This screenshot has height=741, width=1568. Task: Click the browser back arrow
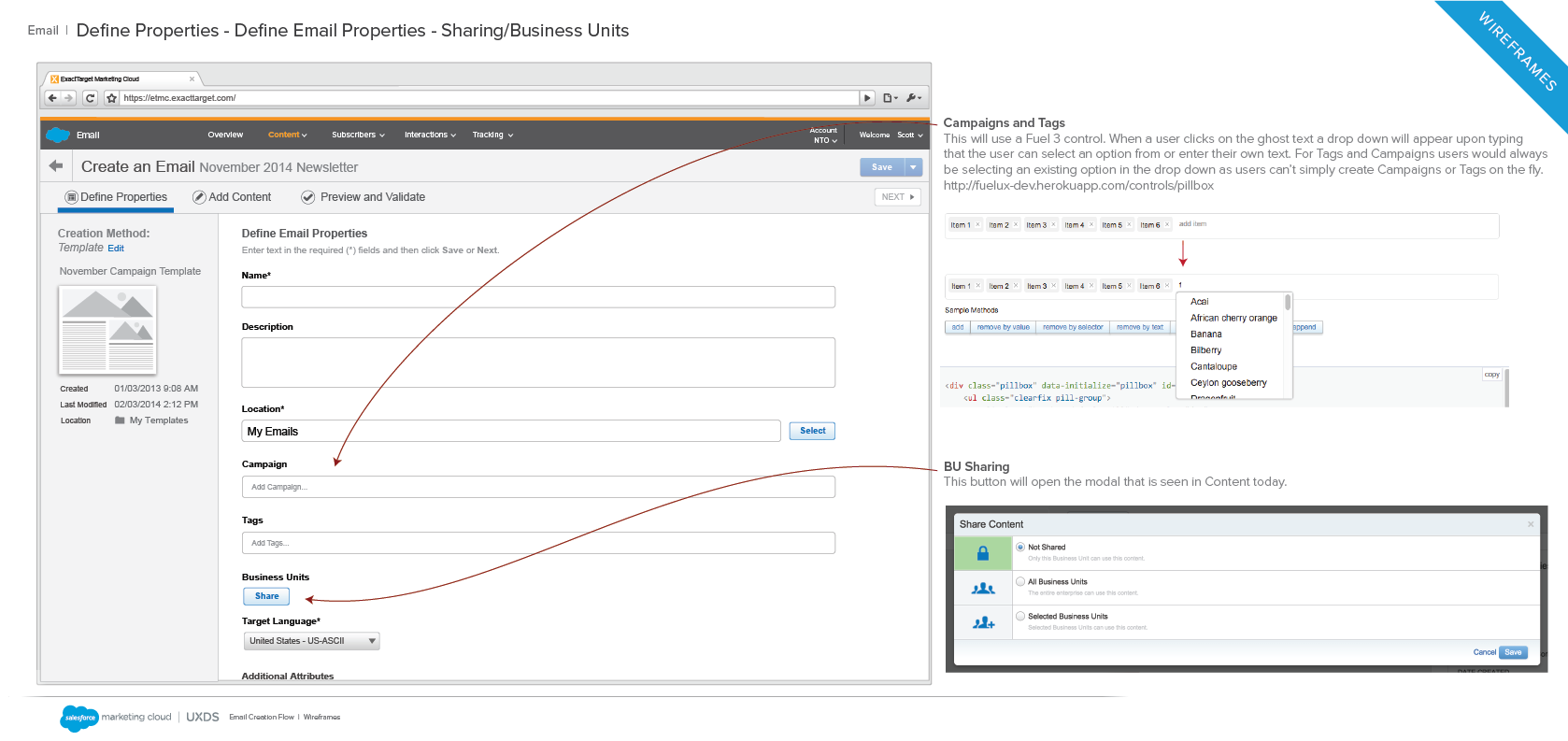52,97
